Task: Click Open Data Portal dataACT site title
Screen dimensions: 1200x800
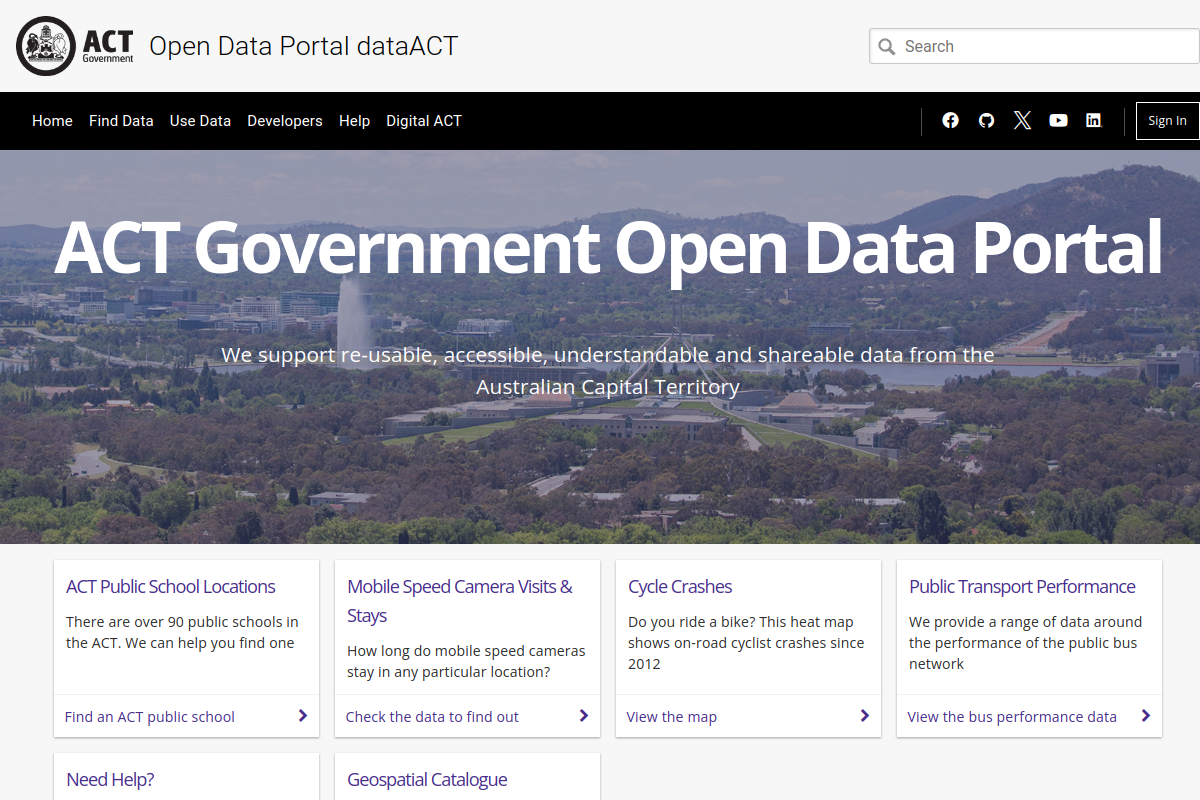Action: click(x=303, y=46)
